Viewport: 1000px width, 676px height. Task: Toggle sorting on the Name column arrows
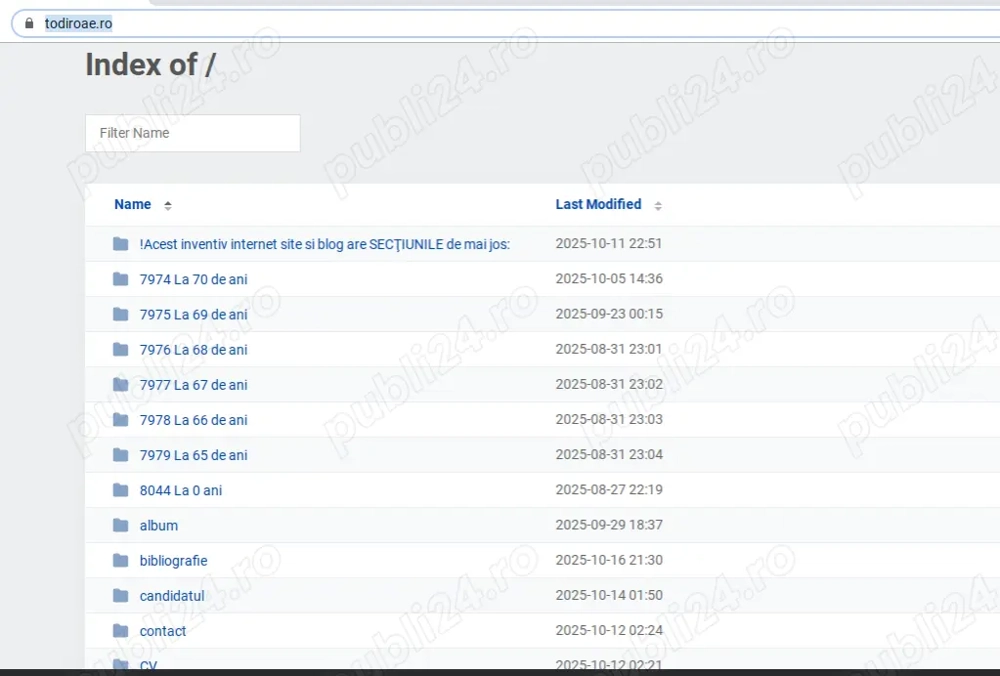point(166,204)
